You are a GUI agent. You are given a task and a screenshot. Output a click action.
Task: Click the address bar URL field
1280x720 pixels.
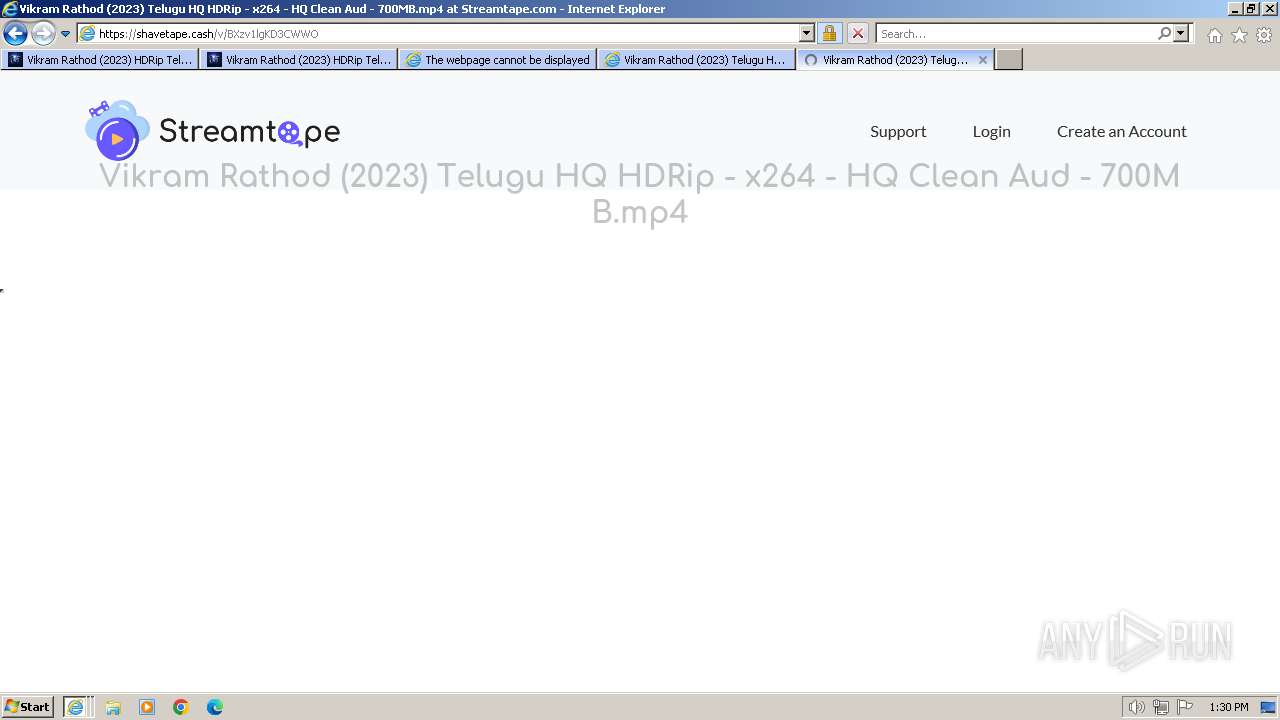click(438, 33)
